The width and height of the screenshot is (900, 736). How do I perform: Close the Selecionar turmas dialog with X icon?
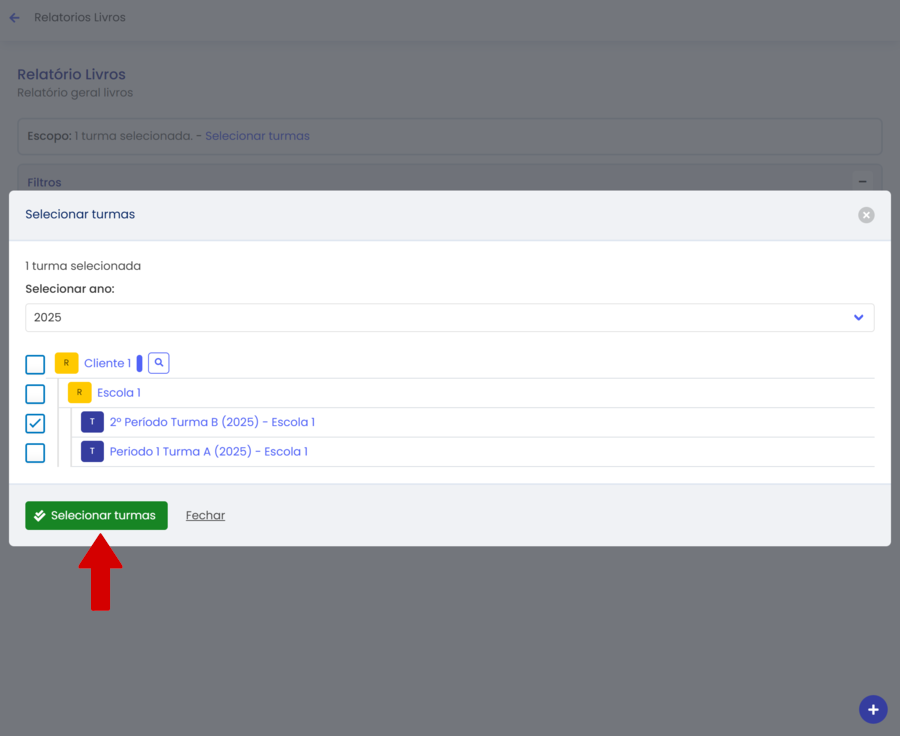pos(866,215)
